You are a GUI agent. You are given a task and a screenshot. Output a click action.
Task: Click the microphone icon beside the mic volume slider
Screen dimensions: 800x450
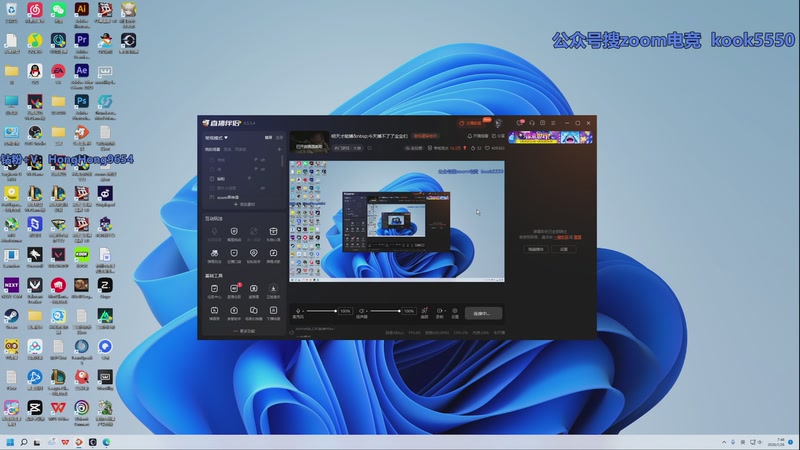point(299,311)
